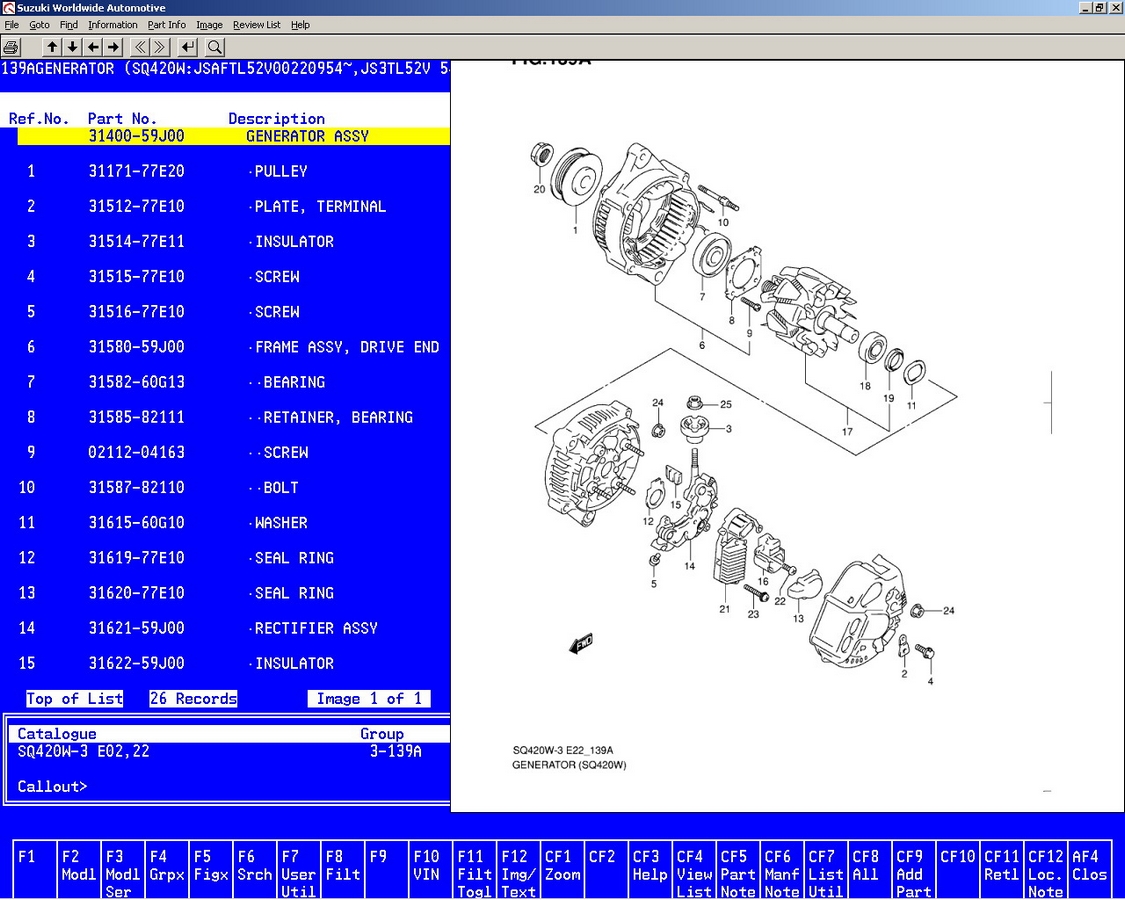Image resolution: width=1125 pixels, height=900 pixels.
Task: Select part 02112-04163 SCREW row
Action: tap(234, 453)
